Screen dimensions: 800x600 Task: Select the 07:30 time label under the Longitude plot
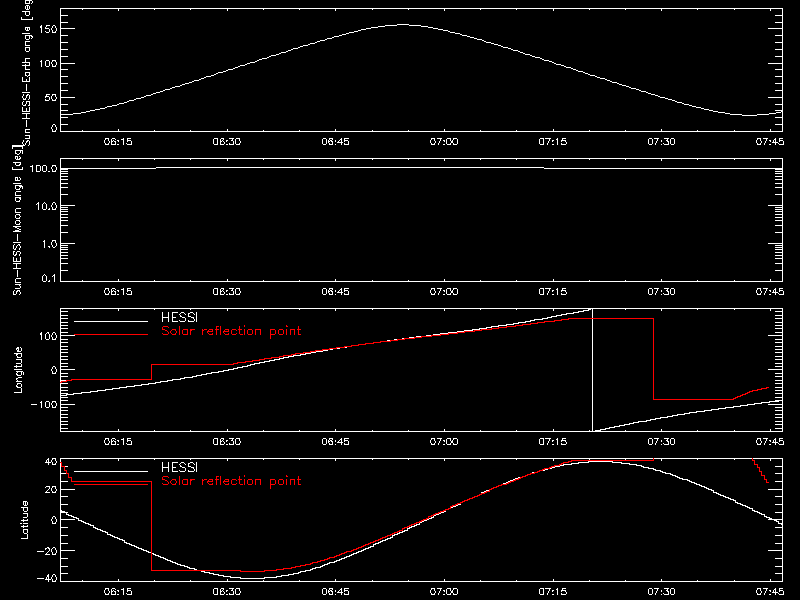661,441
